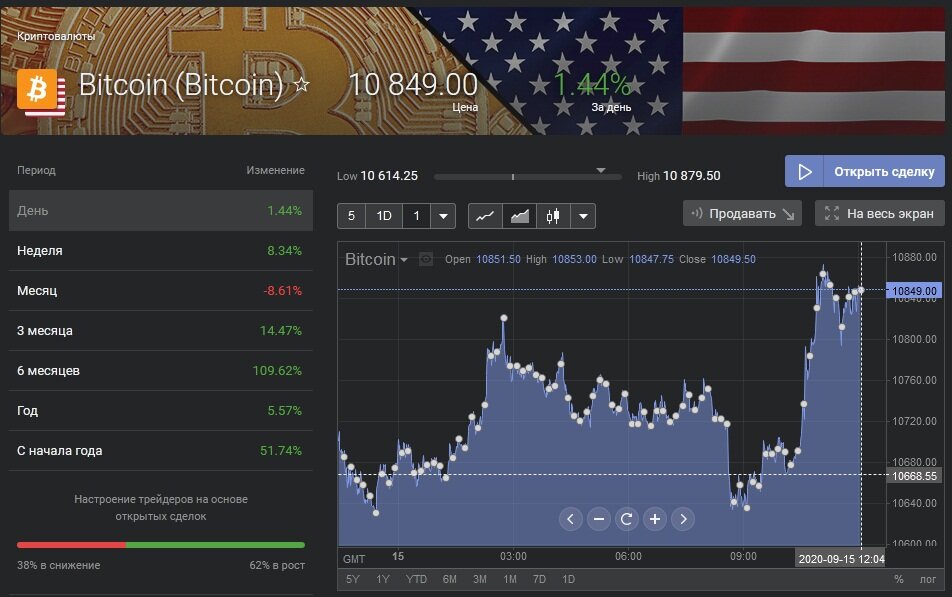Select the YTD time range
Image resolution: width=952 pixels, height=597 pixels.
(416, 580)
